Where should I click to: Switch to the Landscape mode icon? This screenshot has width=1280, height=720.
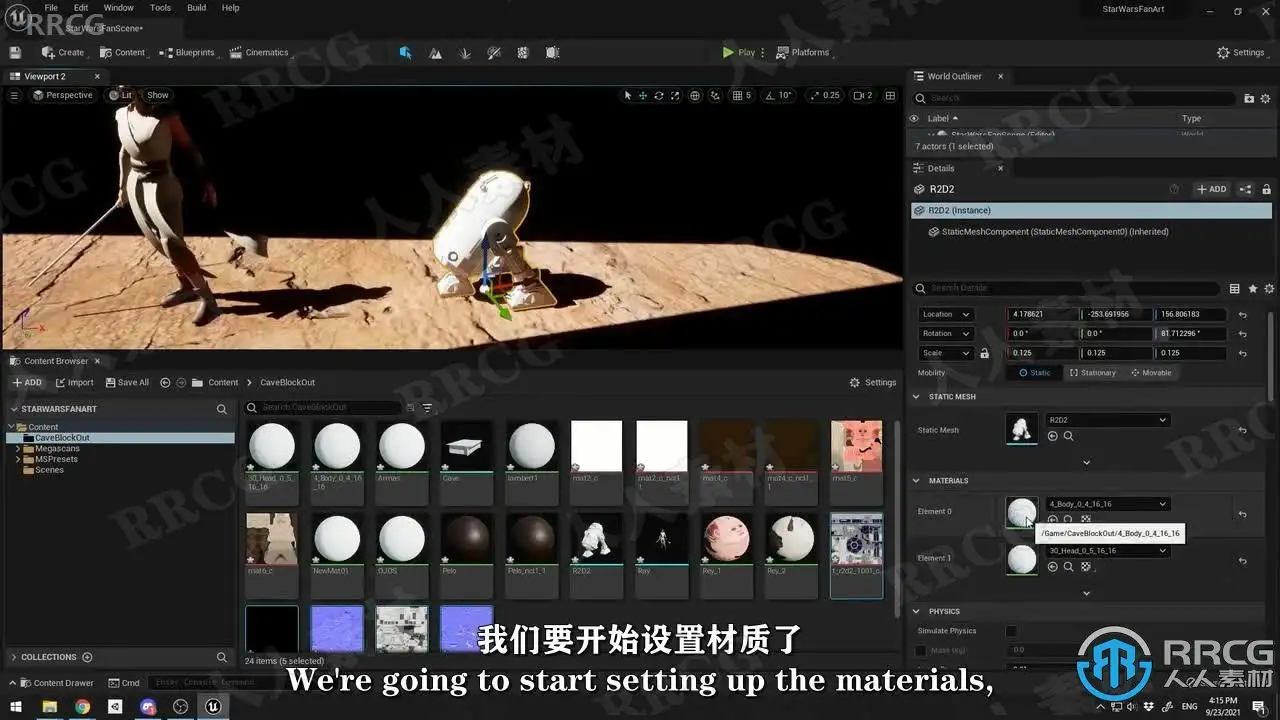point(435,52)
